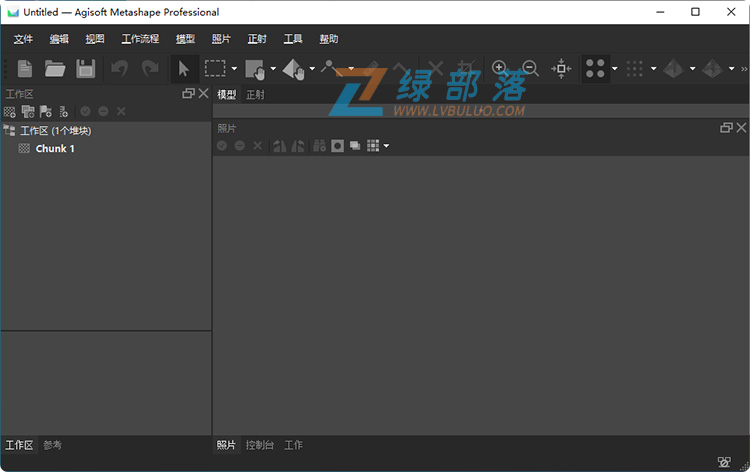Click Rotate left icon in 照片 pane
This screenshot has width=750, height=472.
pos(279,145)
